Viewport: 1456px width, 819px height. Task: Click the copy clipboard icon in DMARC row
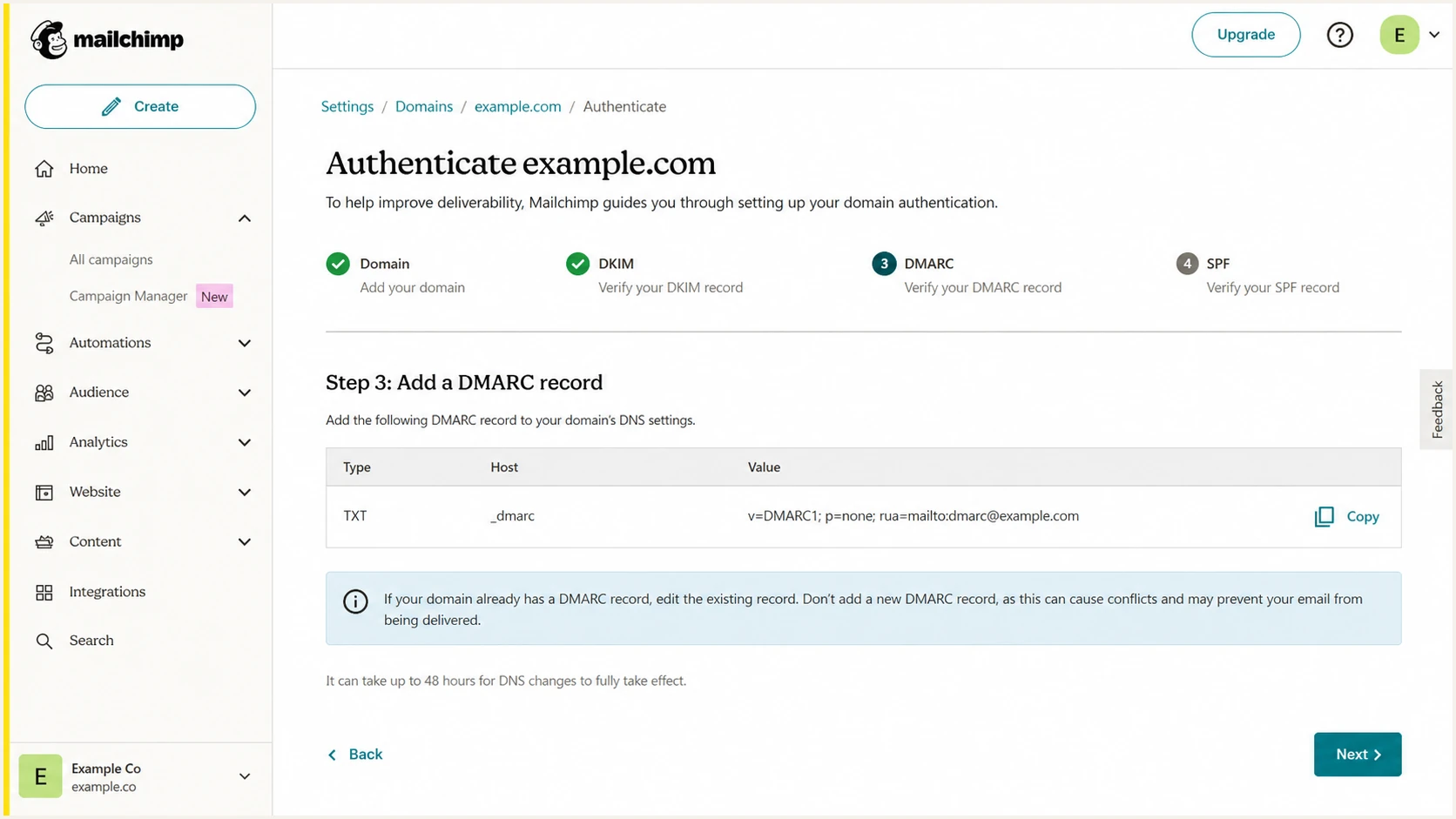click(1324, 517)
